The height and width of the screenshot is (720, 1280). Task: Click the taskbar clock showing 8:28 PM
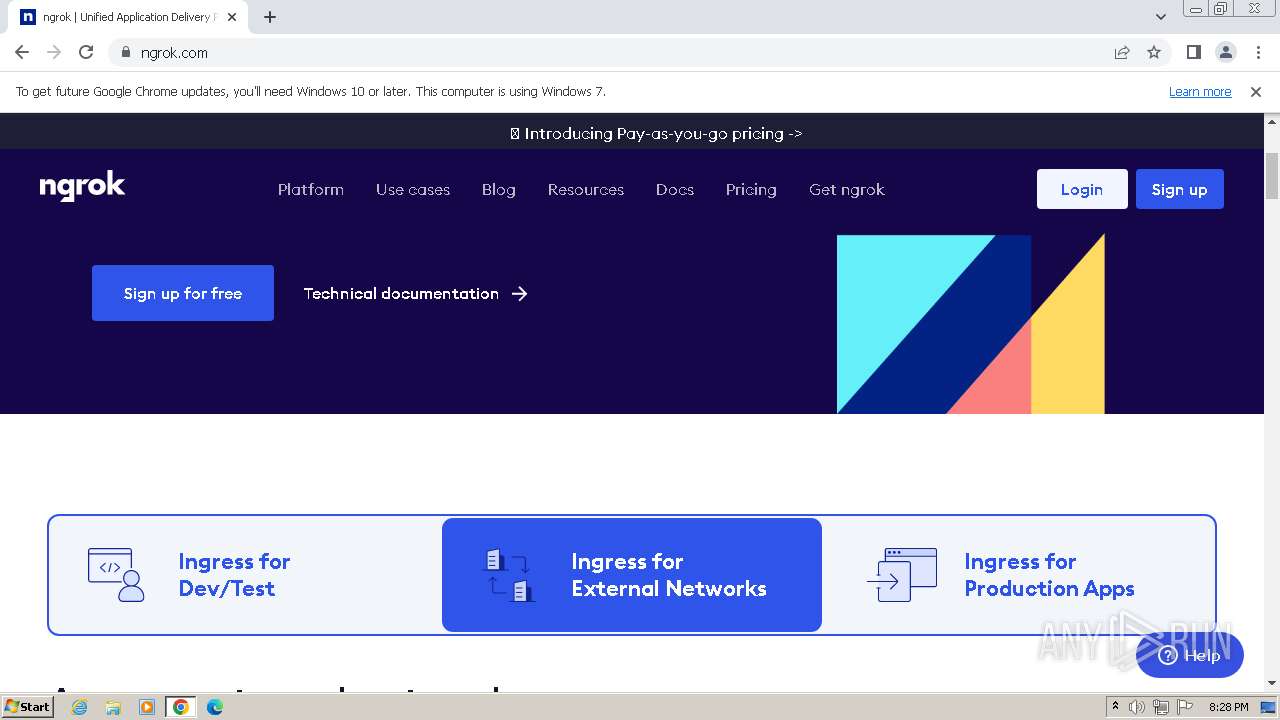coord(1228,707)
